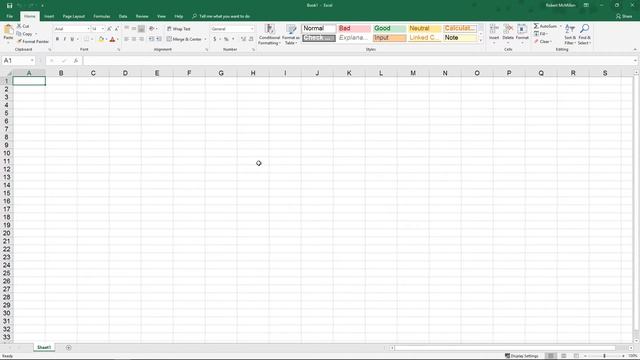Decrease font size with the smaller A
The image size is (640, 360).
click(x=116, y=29)
